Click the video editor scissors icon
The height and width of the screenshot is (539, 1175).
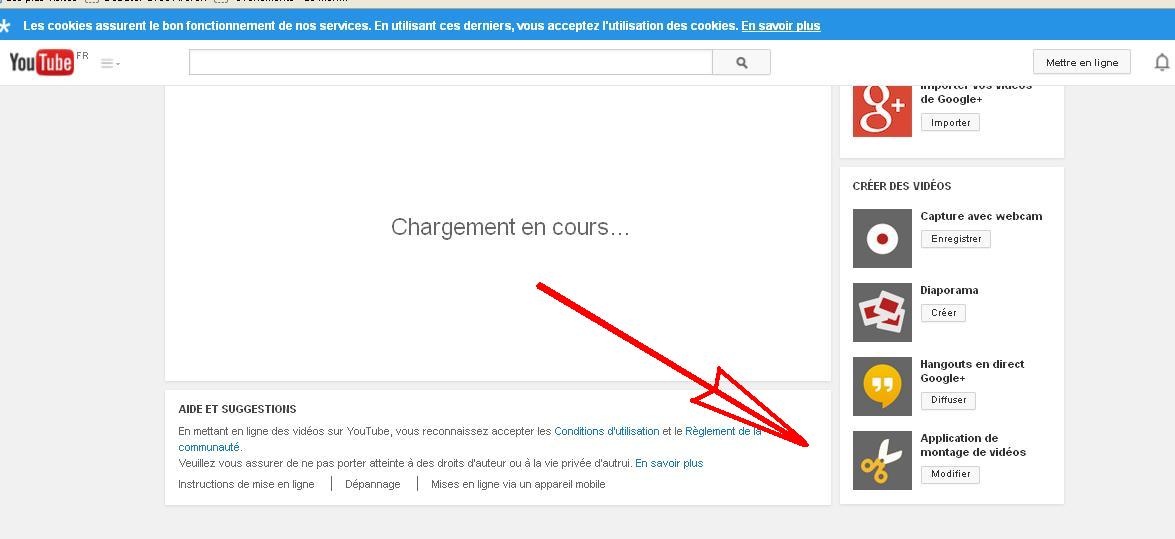point(882,460)
